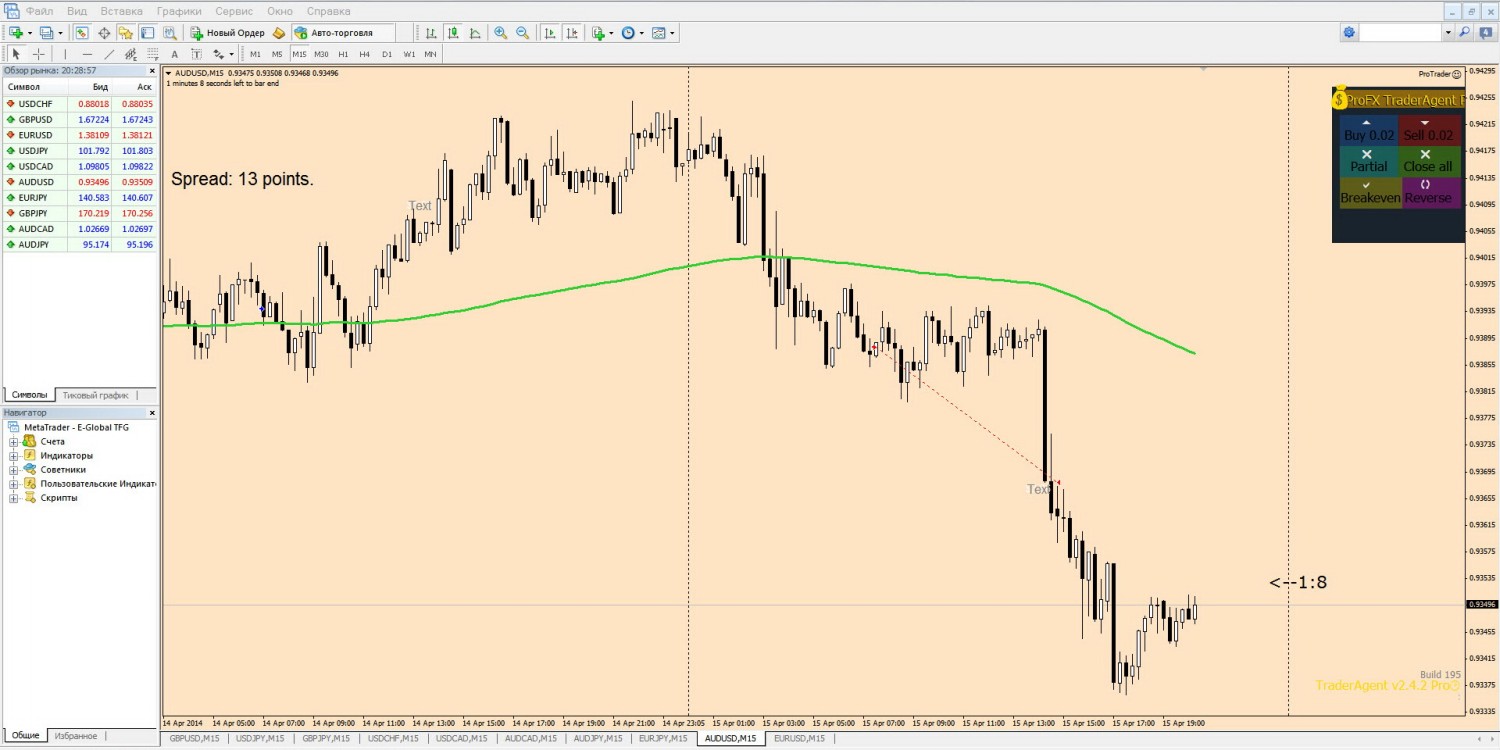This screenshot has height=750, width=1500.
Task: Select the text label tool
Action: coord(196,54)
